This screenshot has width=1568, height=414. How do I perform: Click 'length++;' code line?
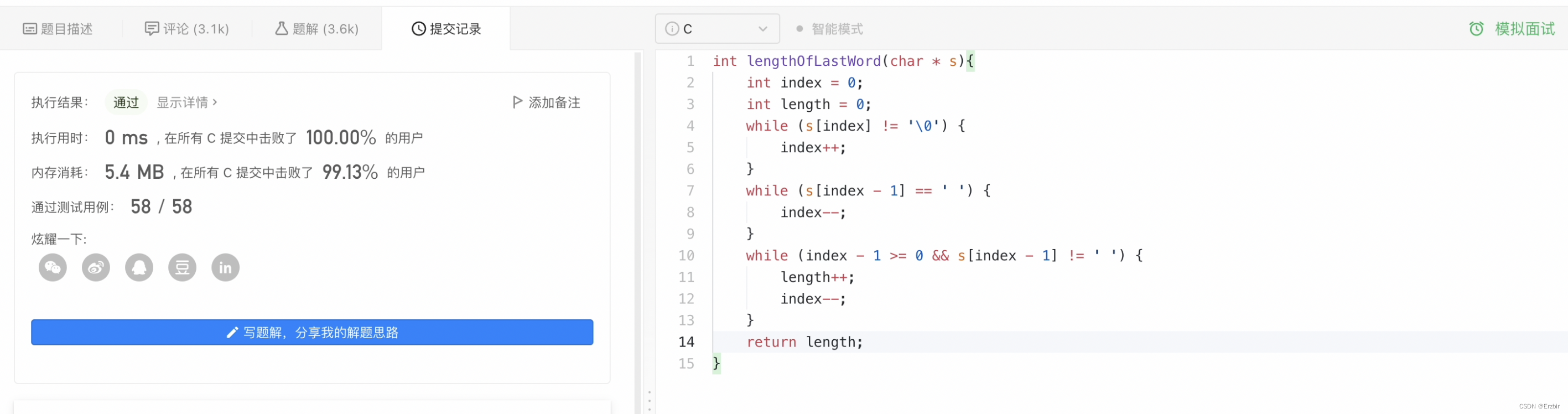click(818, 278)
